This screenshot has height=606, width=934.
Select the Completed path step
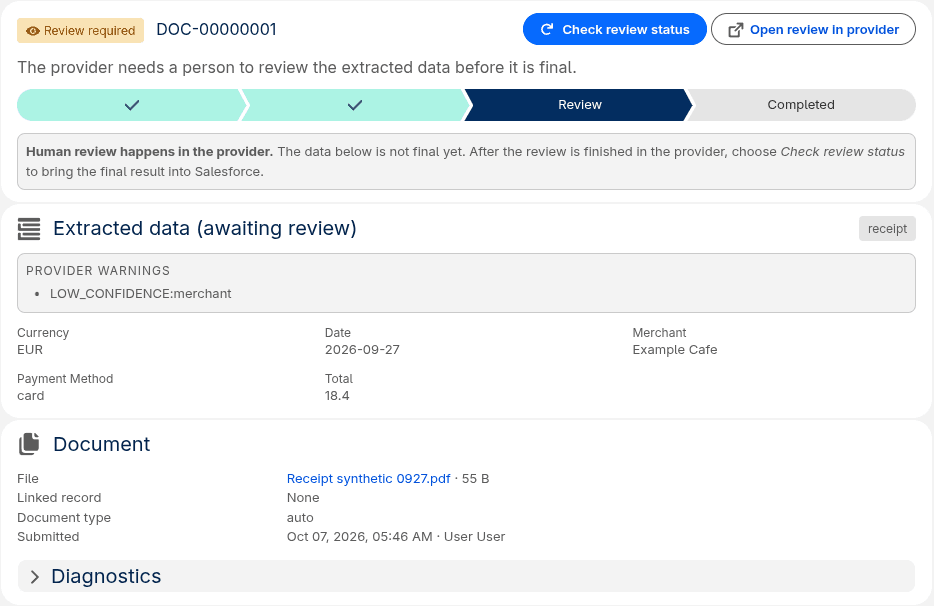801,105
